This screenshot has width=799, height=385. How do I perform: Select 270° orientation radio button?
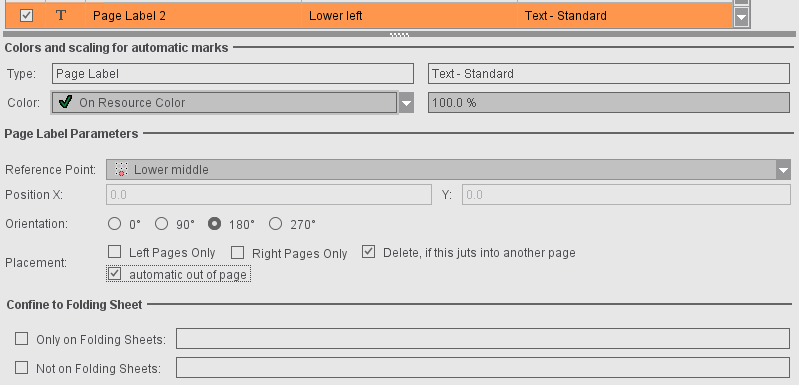tap(275, 224)
